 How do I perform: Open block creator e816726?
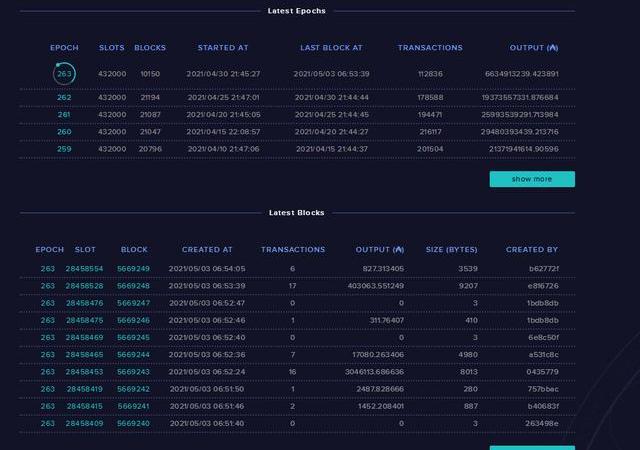pos(544,286)
